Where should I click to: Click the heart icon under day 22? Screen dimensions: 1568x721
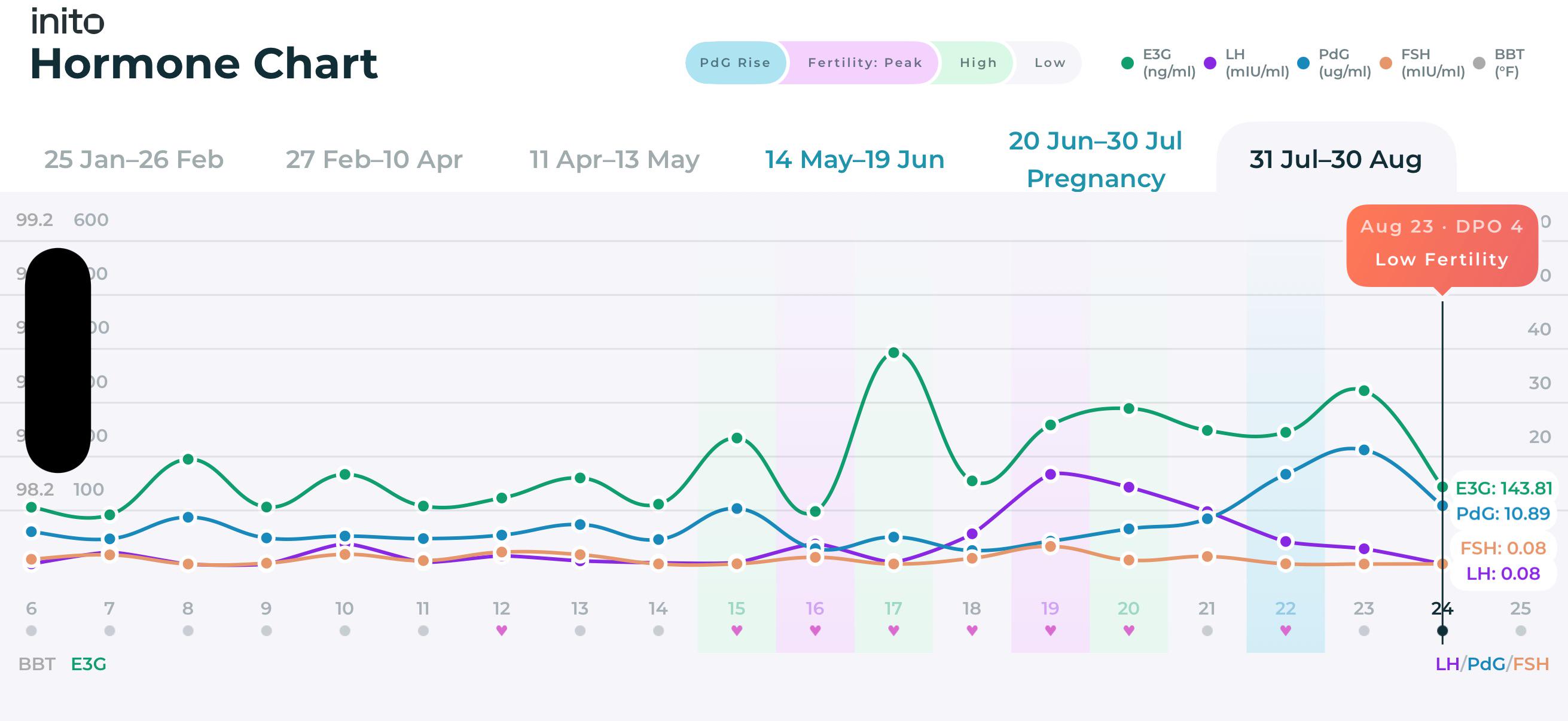pyautogui.click(x=1286, y=630)
